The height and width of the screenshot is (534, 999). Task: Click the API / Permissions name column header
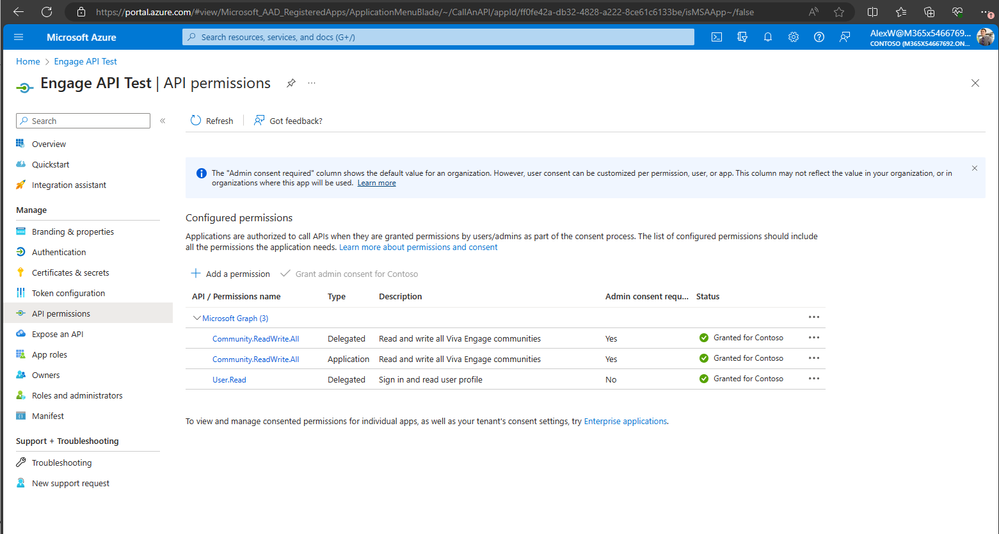[x=236, y=296]
